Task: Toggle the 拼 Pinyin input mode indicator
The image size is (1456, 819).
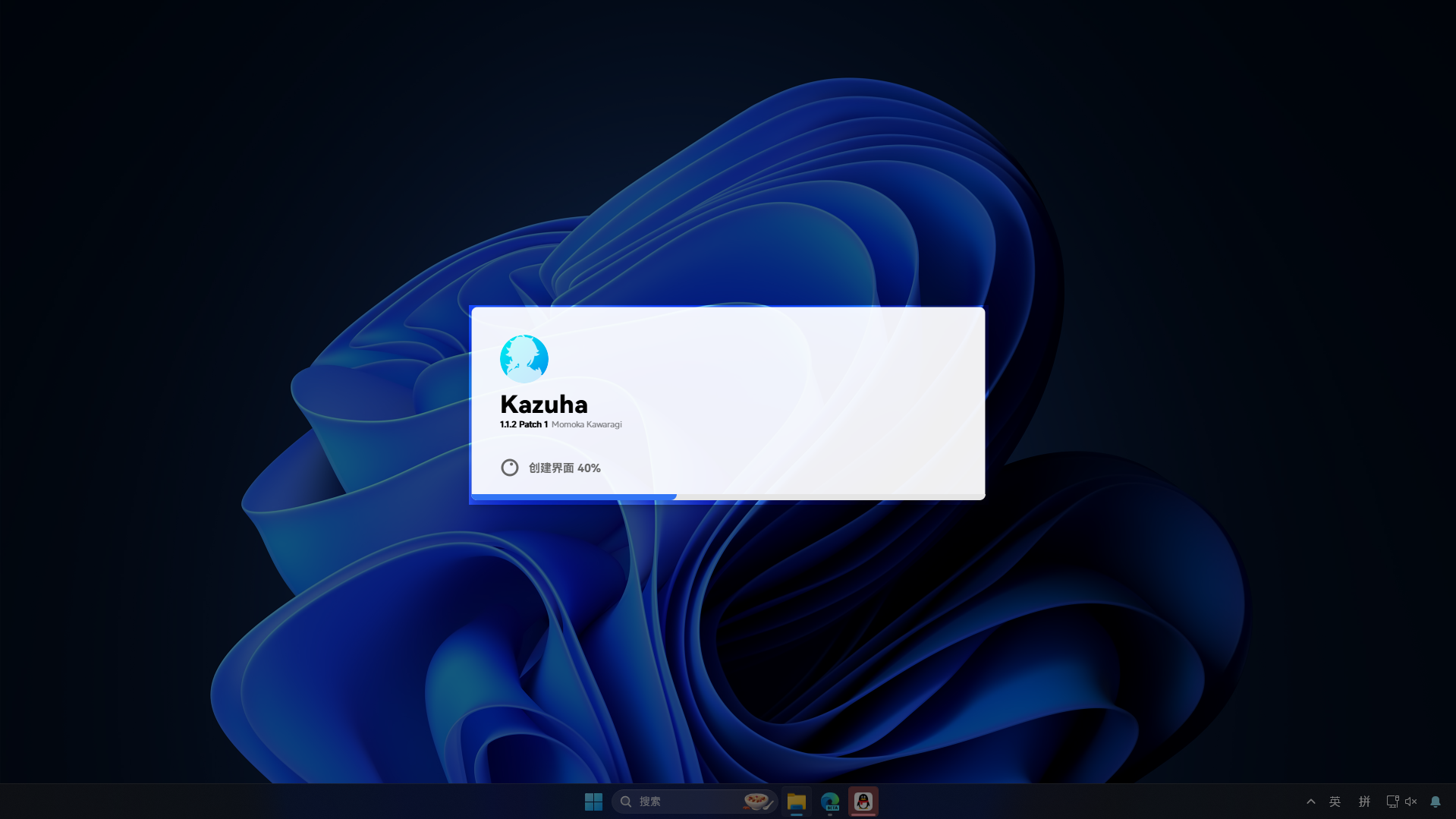Action: click(x=1364, y=802)
